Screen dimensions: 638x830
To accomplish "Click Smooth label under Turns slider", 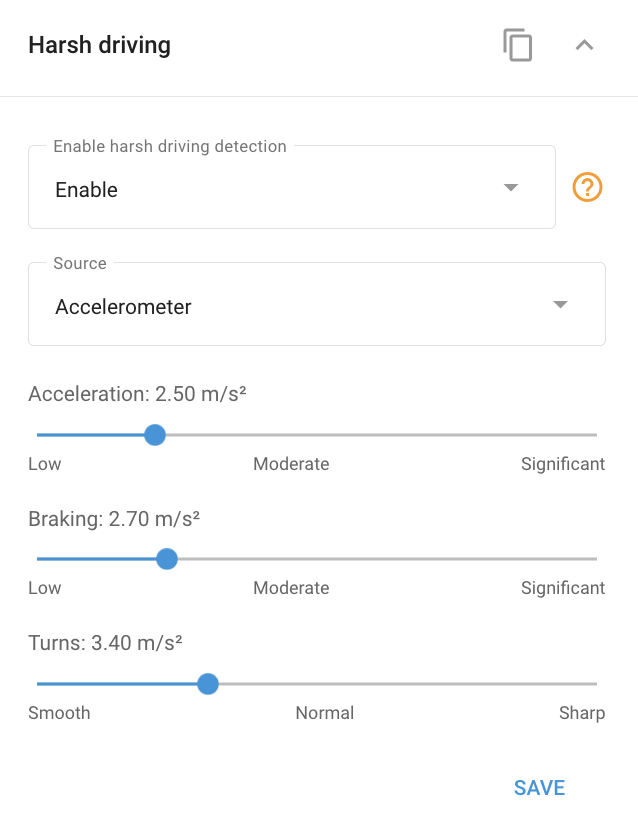I will pos(59,713).
